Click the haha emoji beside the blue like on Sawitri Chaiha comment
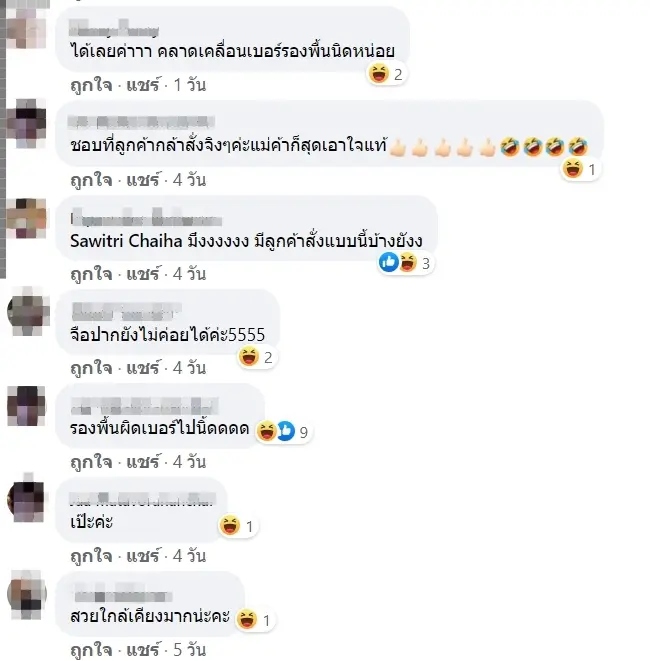650x661 pixels. pos(408,262)
